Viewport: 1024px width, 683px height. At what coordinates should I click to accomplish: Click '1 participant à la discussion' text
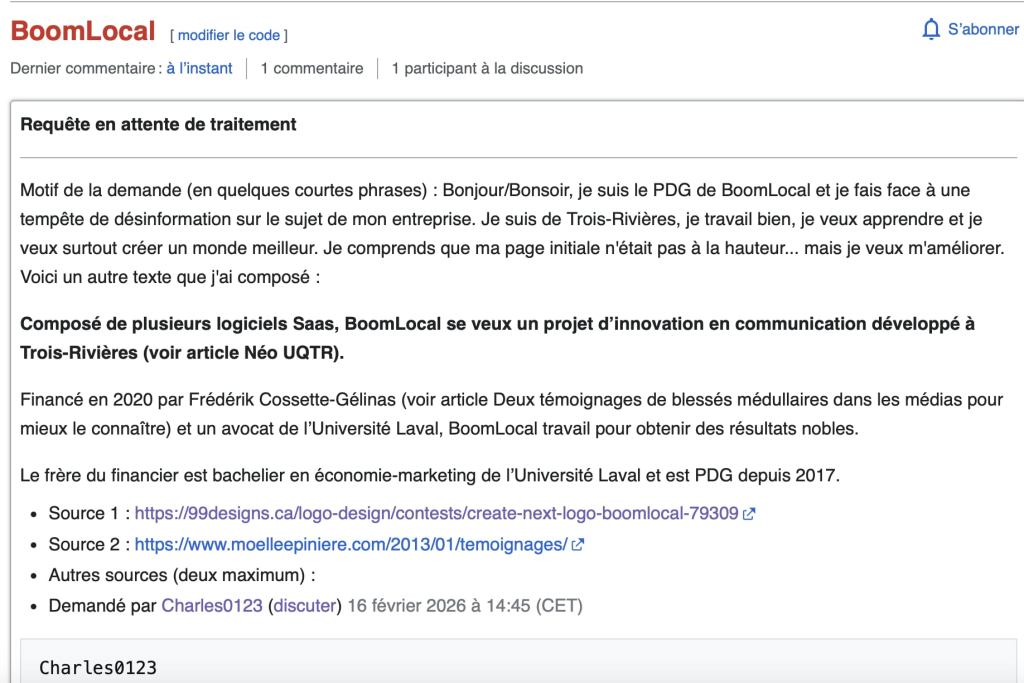(487, 68)
